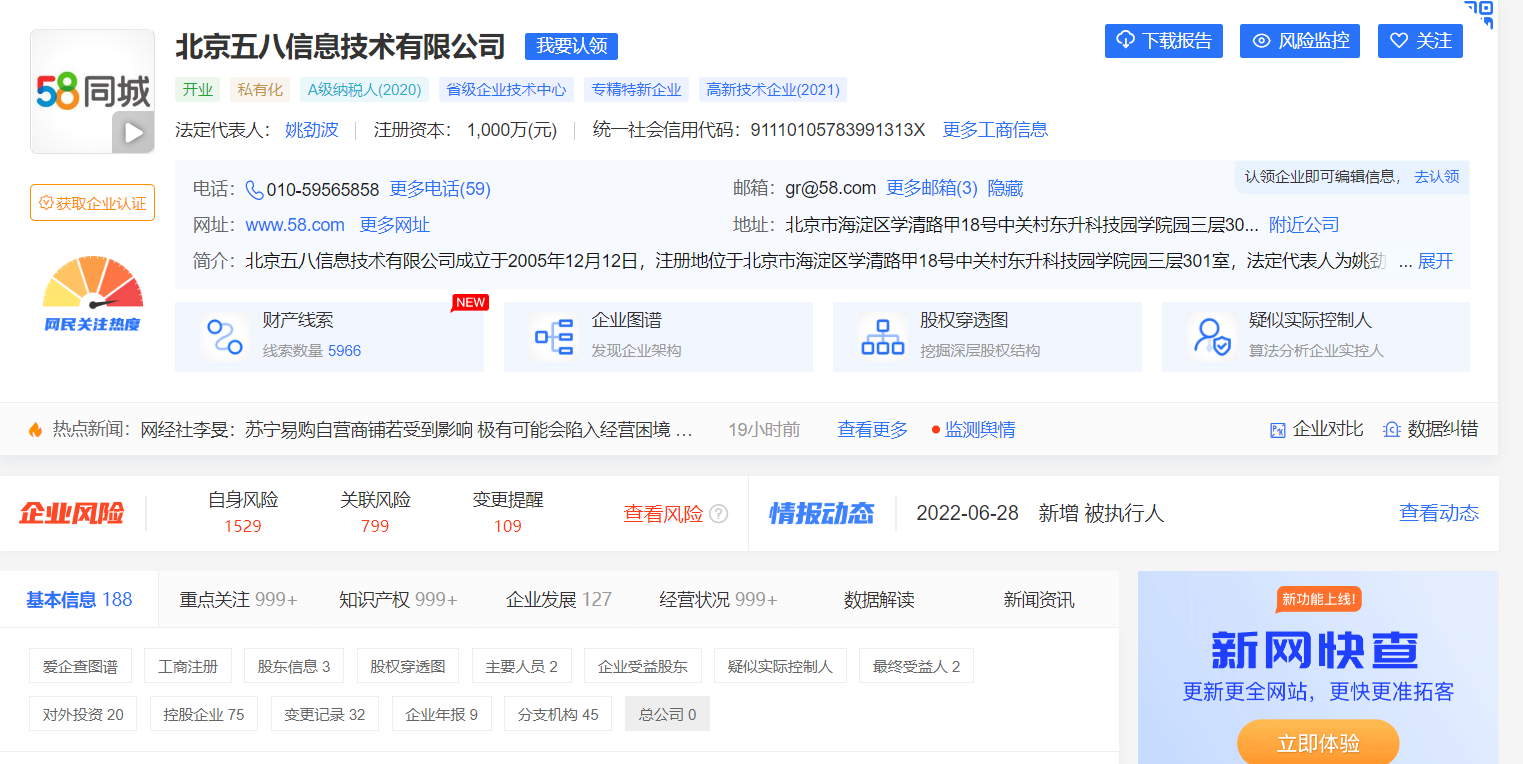Viewport: 1523px width, 764px height.
Task: Select the 主要人员 2 sub-tab
Action: click(521, 666)
